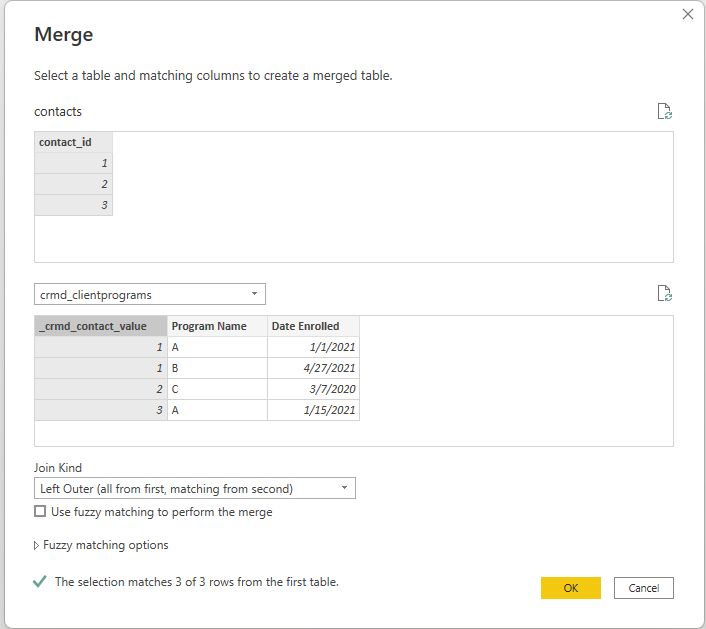706x629 pixels.
Task: Select the _crmd_contact_value column header
Action: (100, 326)
